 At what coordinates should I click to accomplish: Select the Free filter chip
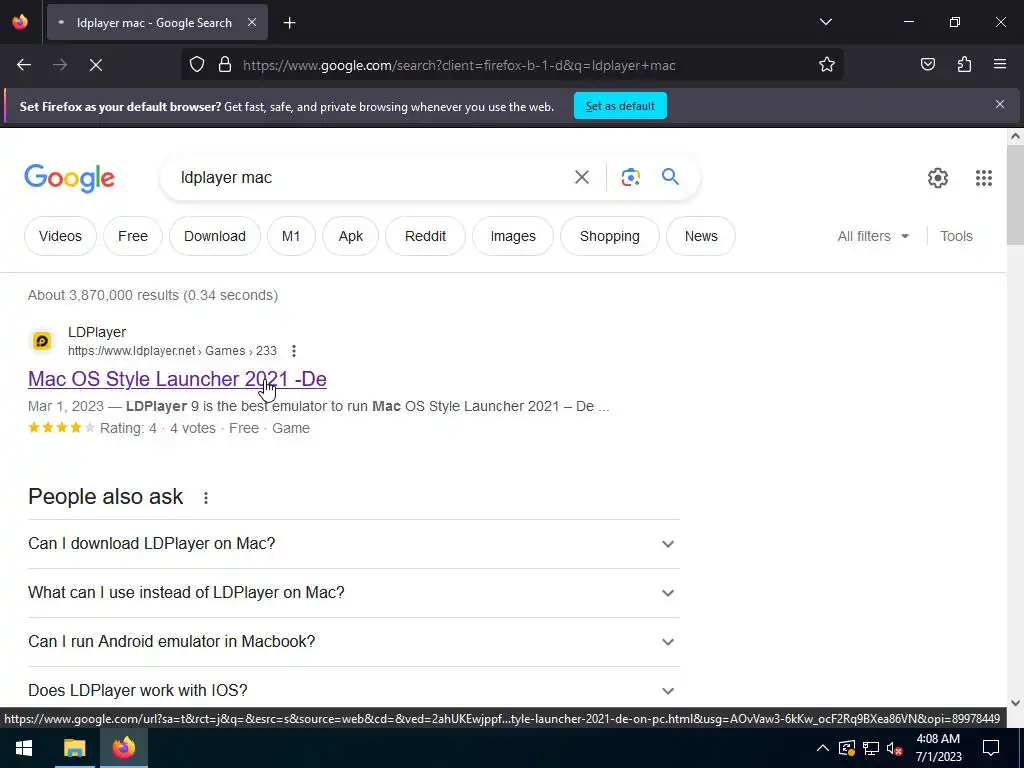coord(133,236)
